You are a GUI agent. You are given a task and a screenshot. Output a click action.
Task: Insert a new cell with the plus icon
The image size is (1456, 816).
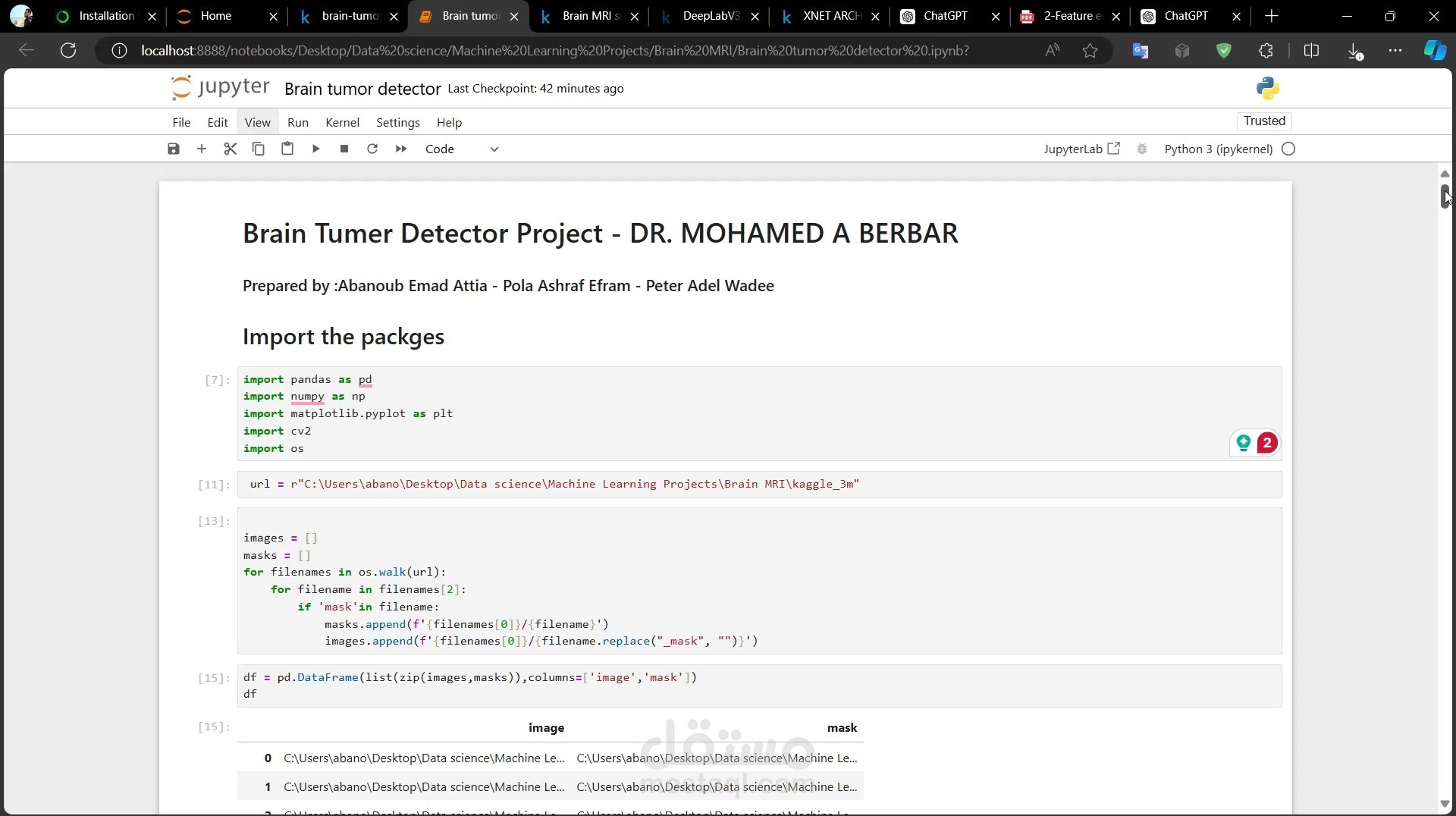202,149
